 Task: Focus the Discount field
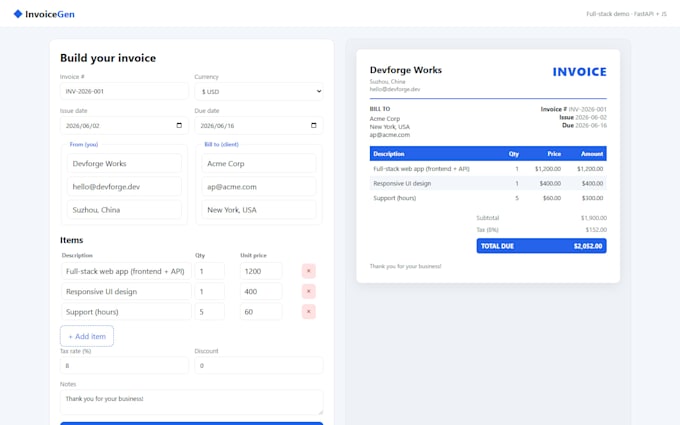(258, 366)
